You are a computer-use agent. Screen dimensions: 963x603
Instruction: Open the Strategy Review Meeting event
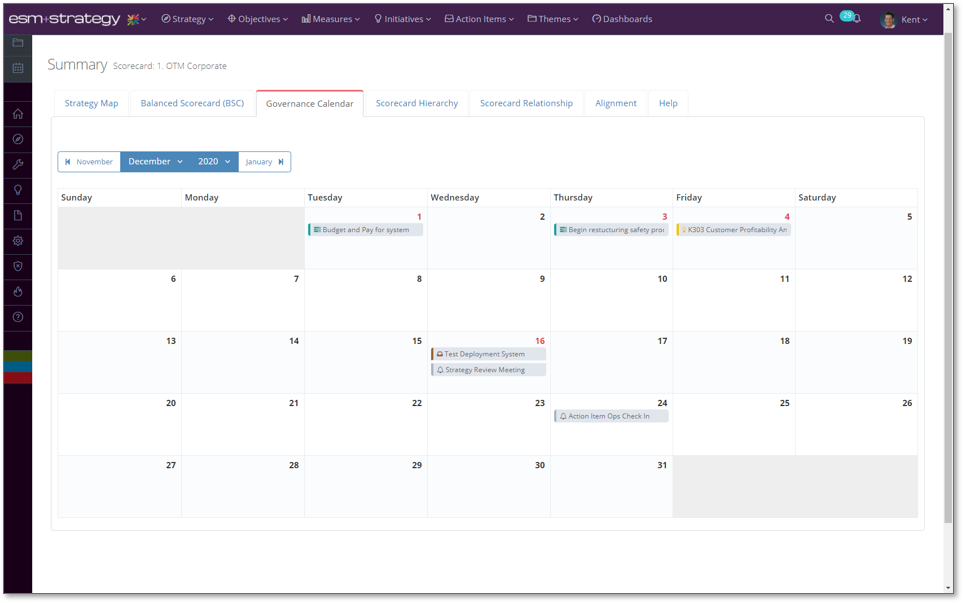point(488,370)
